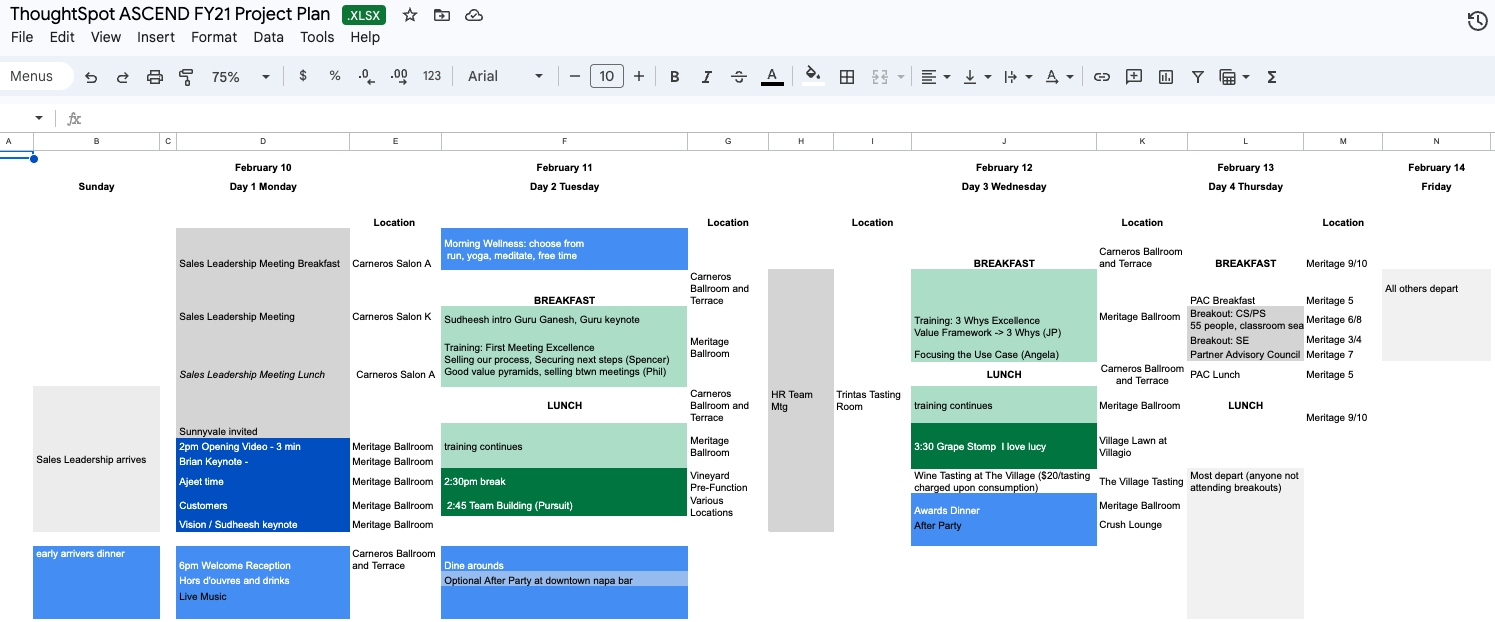
Task: Open the zoom level dropdown showing 75%
Action: click(x=241, y=77)
